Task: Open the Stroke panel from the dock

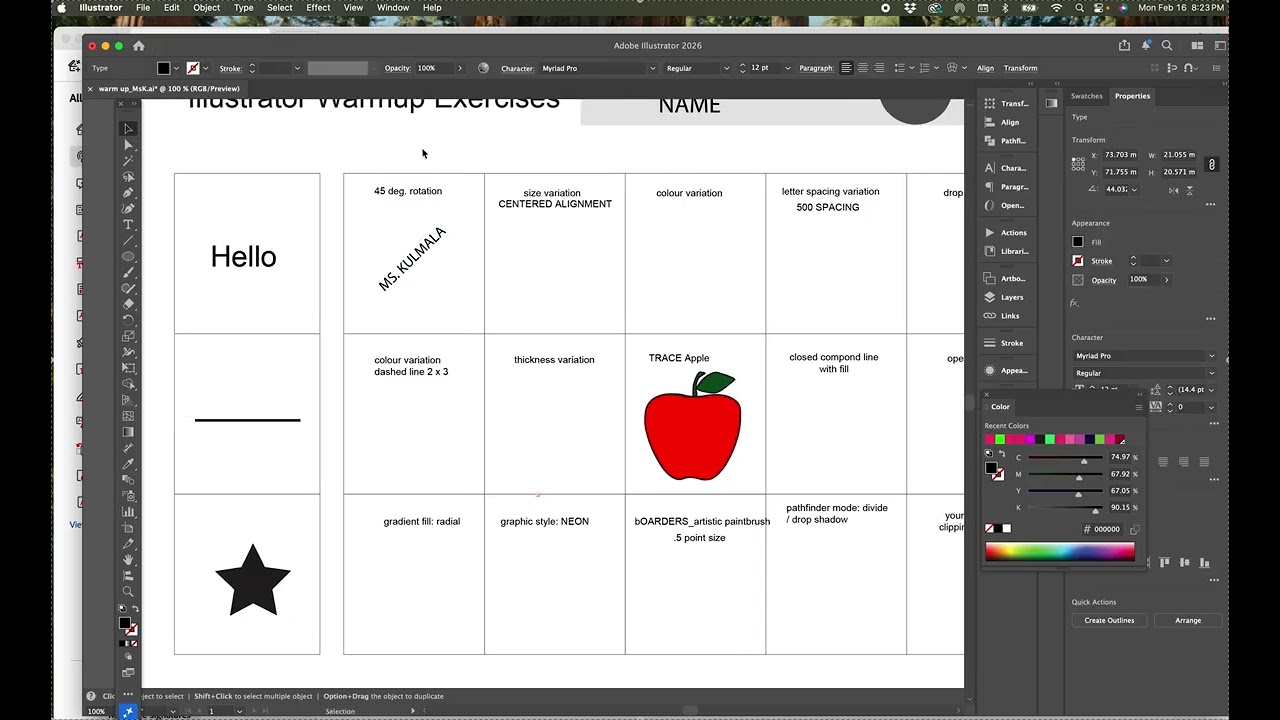Action: pos(1006,343)
